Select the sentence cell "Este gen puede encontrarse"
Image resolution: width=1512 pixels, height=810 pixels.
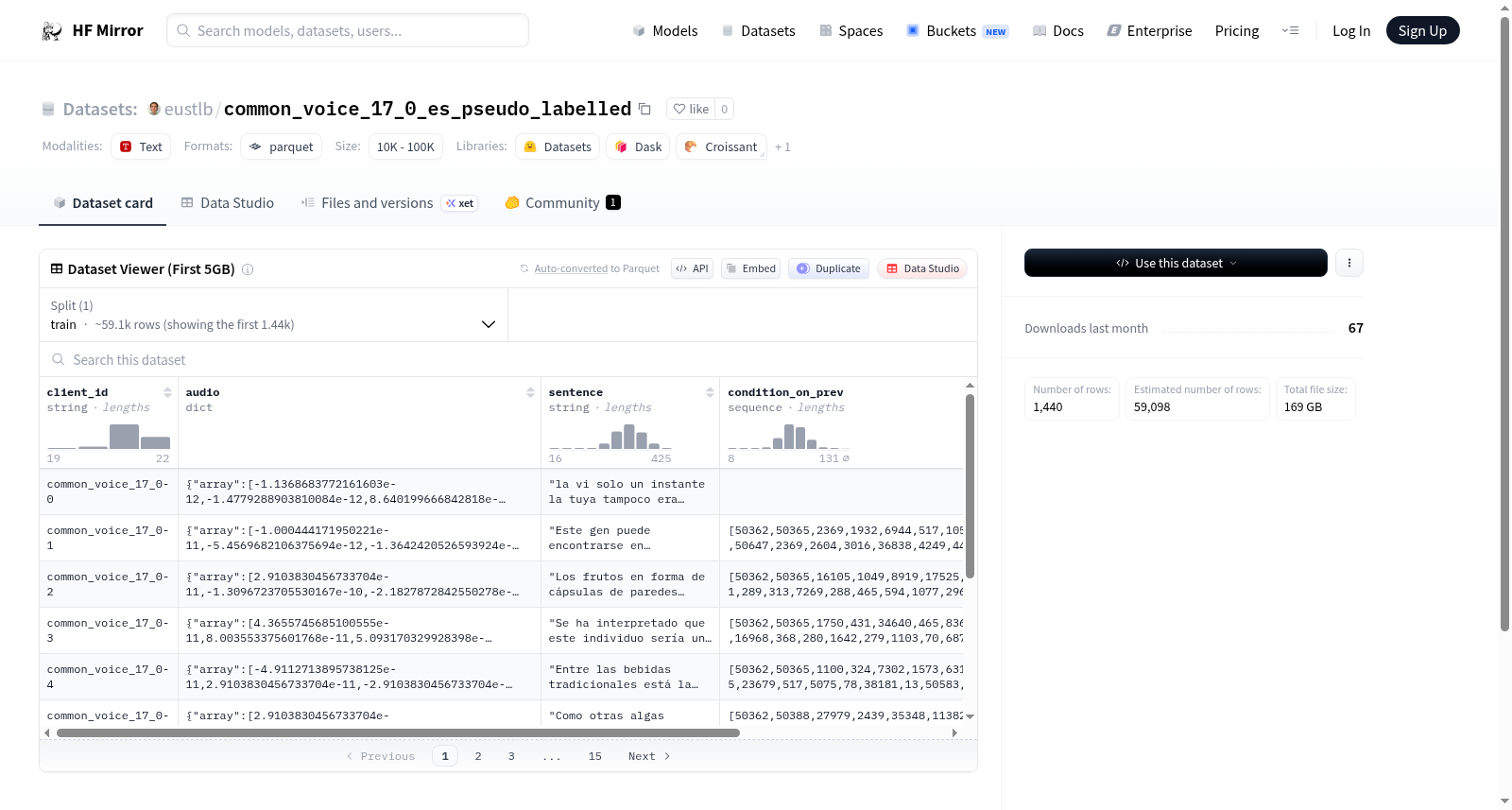tap(628, 538)
